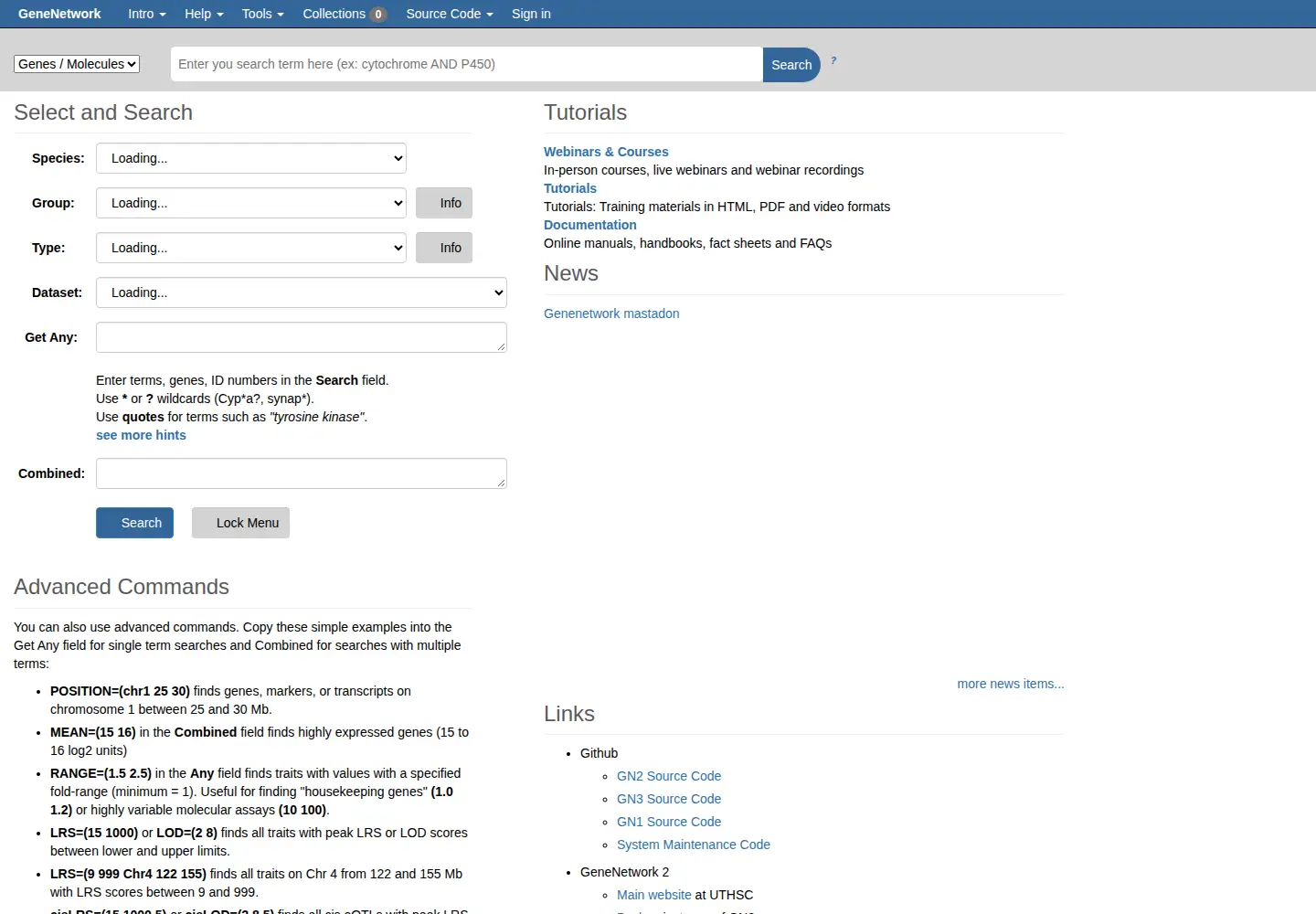Expand the Dataset dropdown

click(x=302, y=292)
